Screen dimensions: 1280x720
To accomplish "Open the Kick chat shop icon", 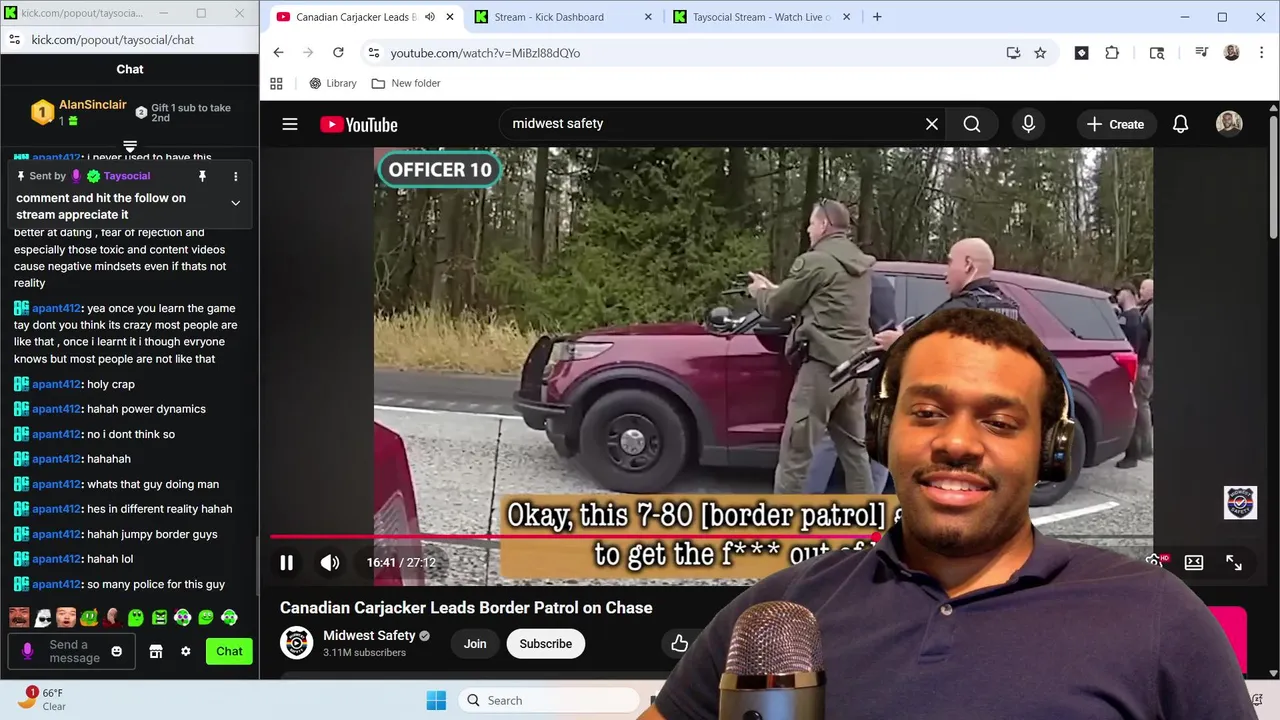I will click(x=156, y=651).
